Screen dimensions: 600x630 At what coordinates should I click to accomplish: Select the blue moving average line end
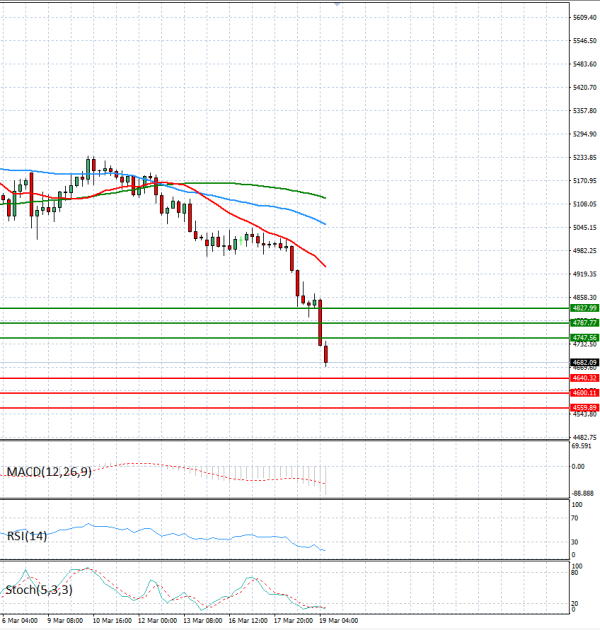click(x=325, y=222)
